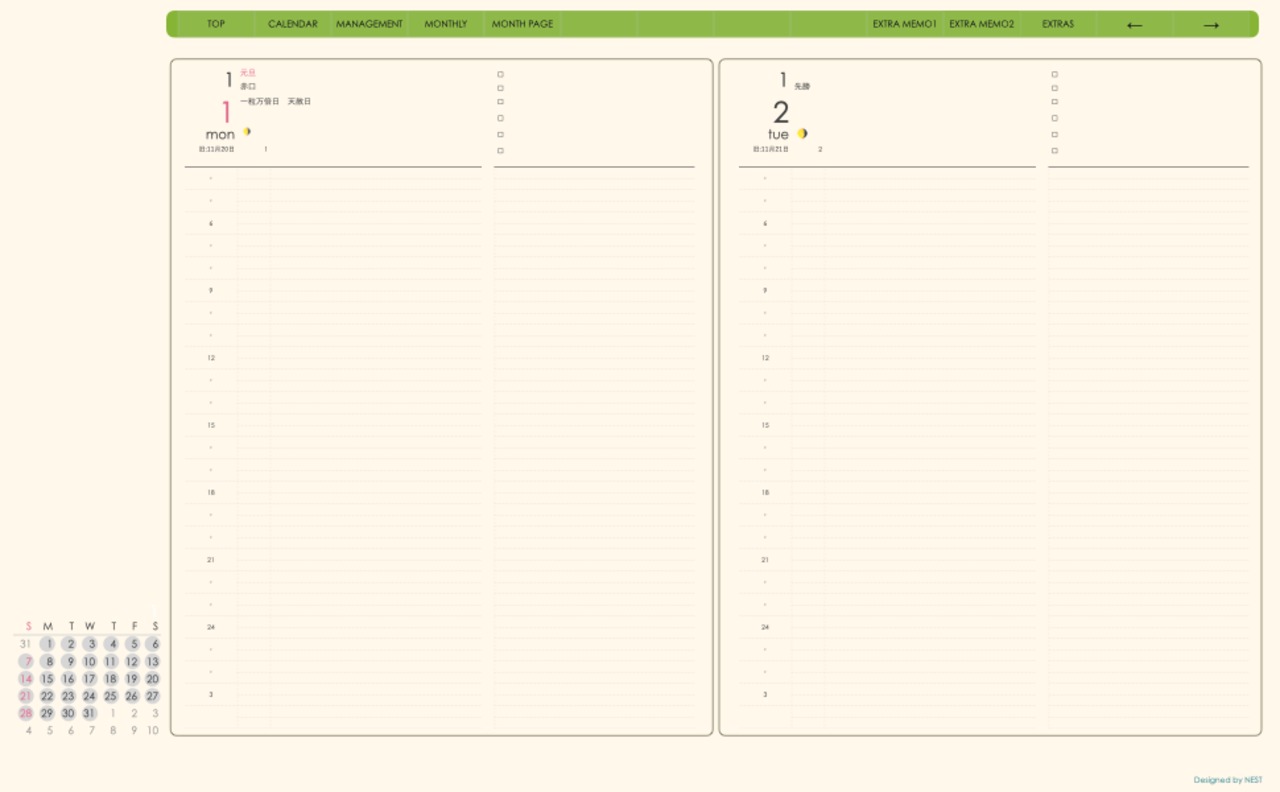Click the 24 hour label on Monday page
Screen dimensions: 1280x792
click(210, 627)
